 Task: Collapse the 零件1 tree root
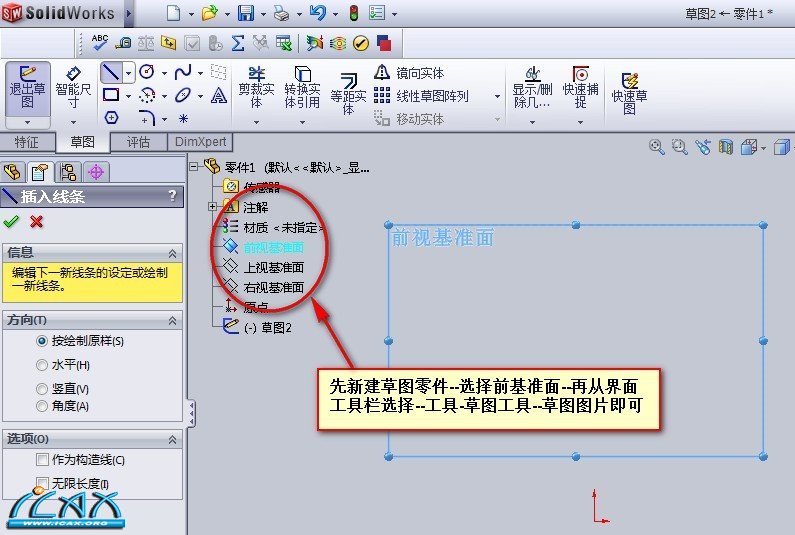(194, 166)
